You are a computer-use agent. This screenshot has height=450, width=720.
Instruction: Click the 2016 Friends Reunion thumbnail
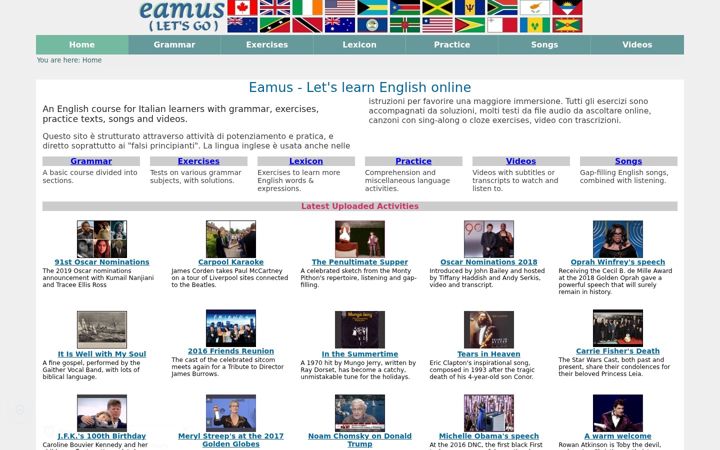(x=231, y=328)
